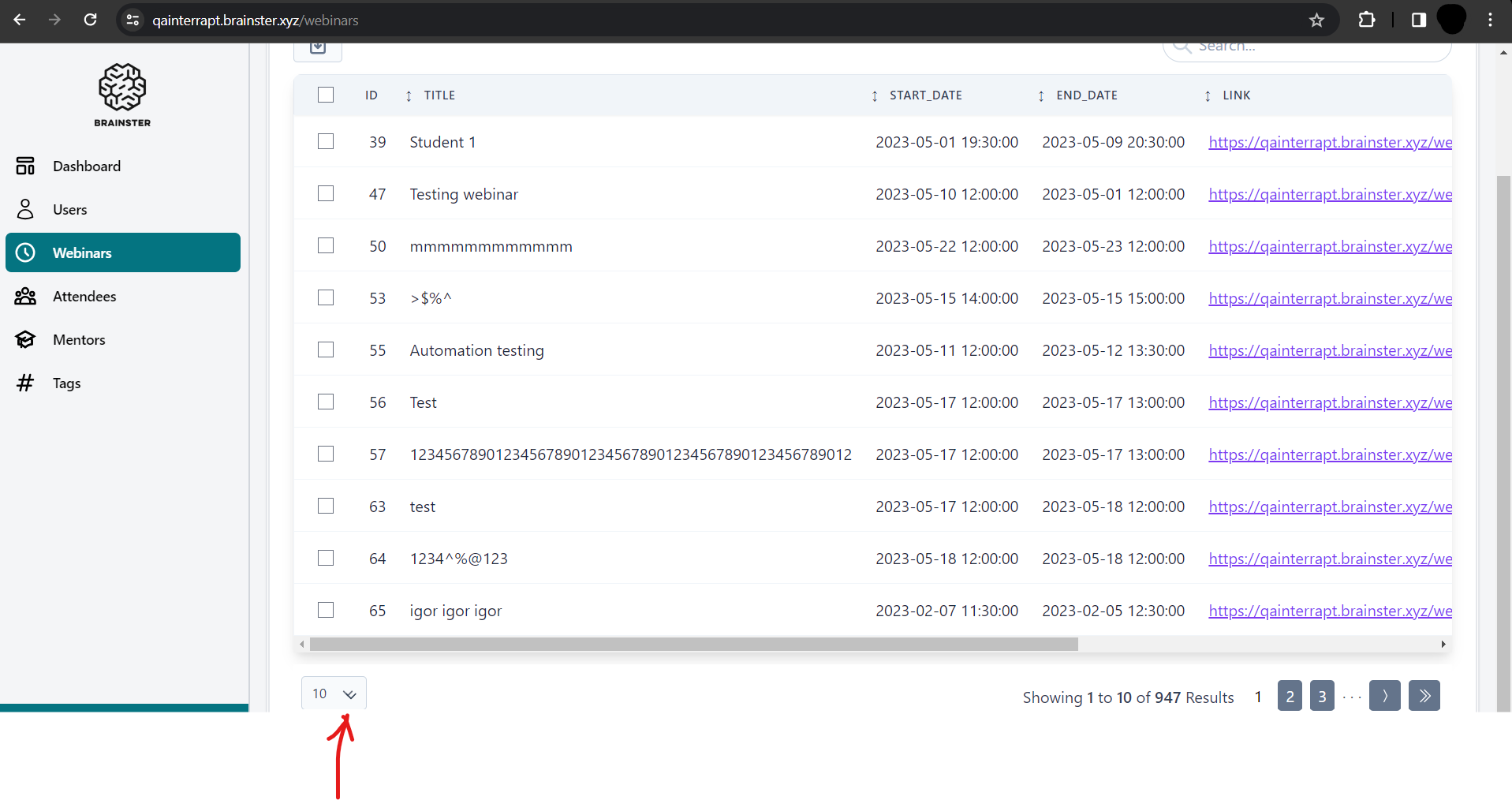Go to next results page arrow
The image size is (1512, 800).
(x=1384, y=696)
